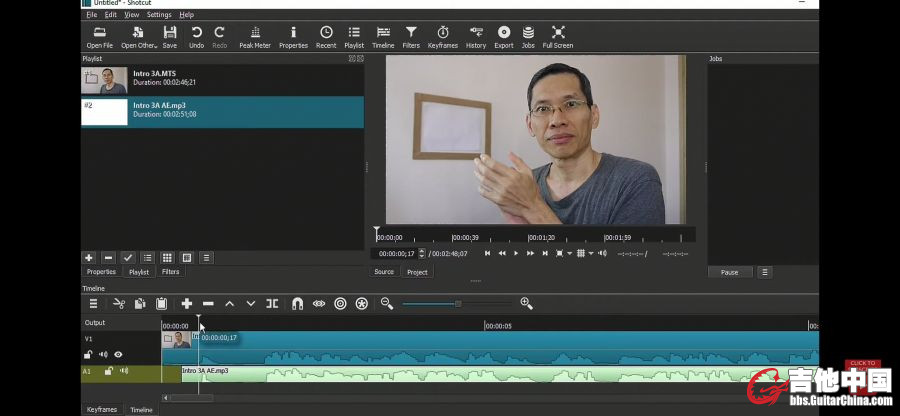Viewport: 900px width, 416px height.
Task: Split clip at the playhead
Action: [272, 304]
